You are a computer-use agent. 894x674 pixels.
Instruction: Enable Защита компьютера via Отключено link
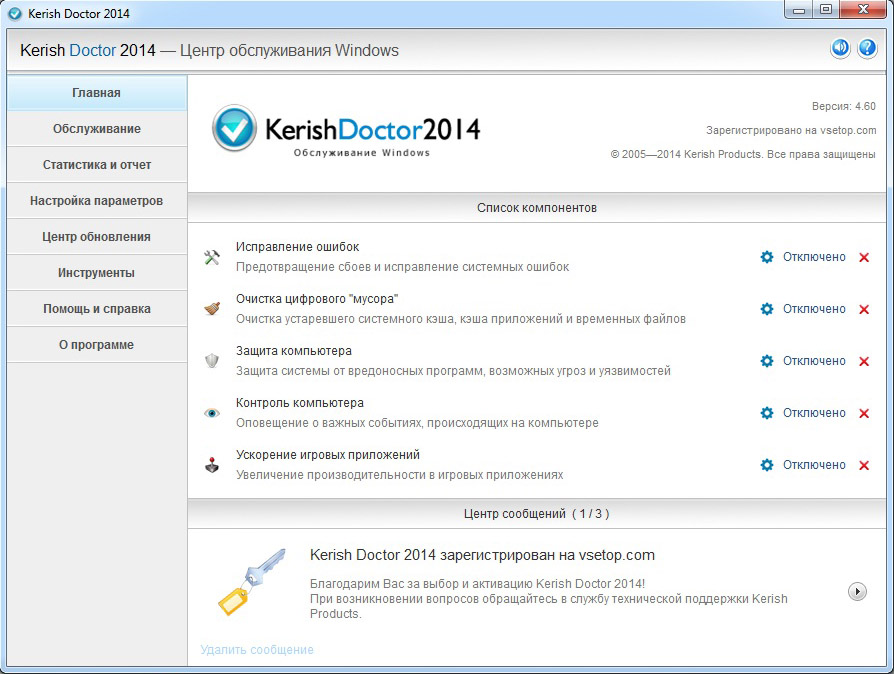(814, 361)
